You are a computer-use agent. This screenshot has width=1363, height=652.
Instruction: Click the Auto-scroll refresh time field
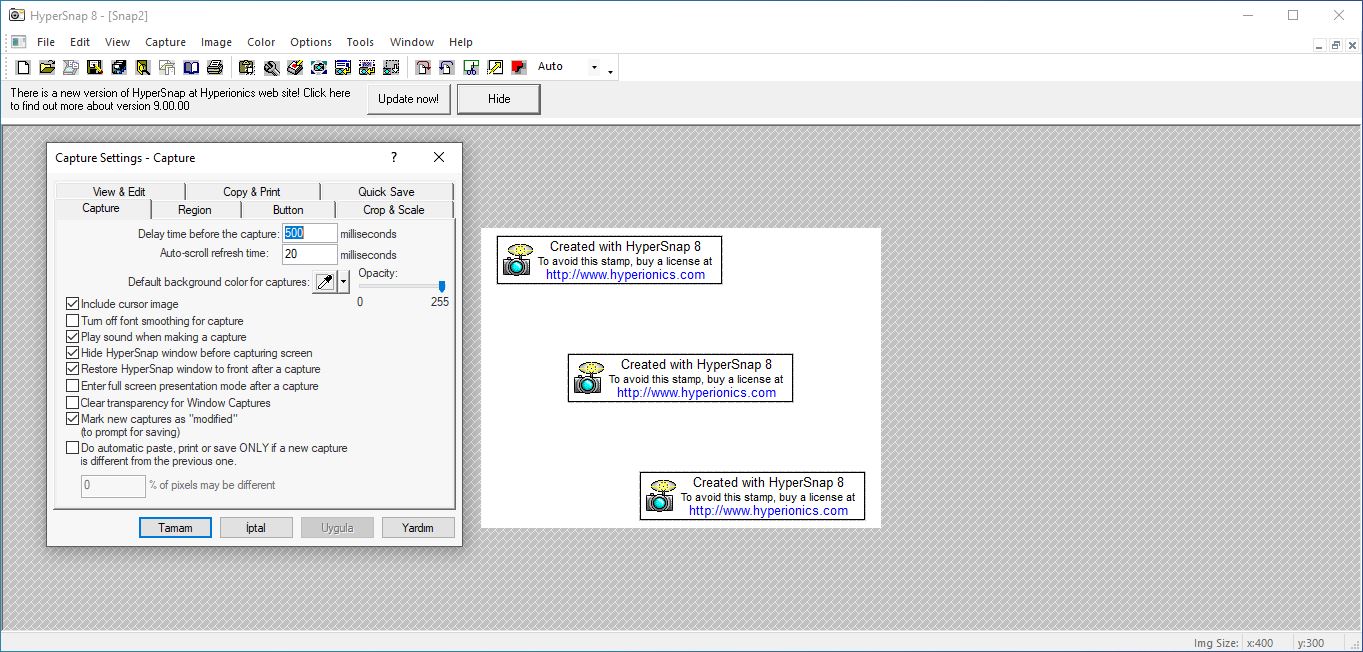coord(309,254)
